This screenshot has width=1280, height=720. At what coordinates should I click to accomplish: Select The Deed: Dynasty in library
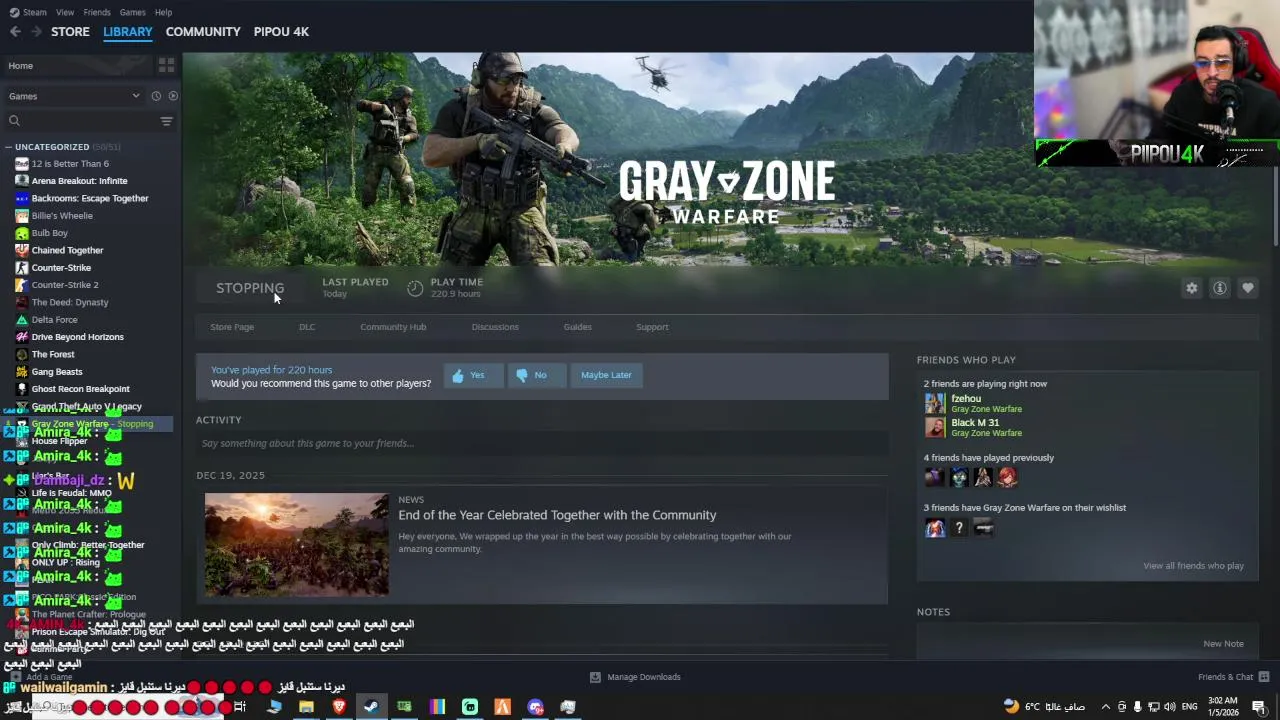click(70, 302)
